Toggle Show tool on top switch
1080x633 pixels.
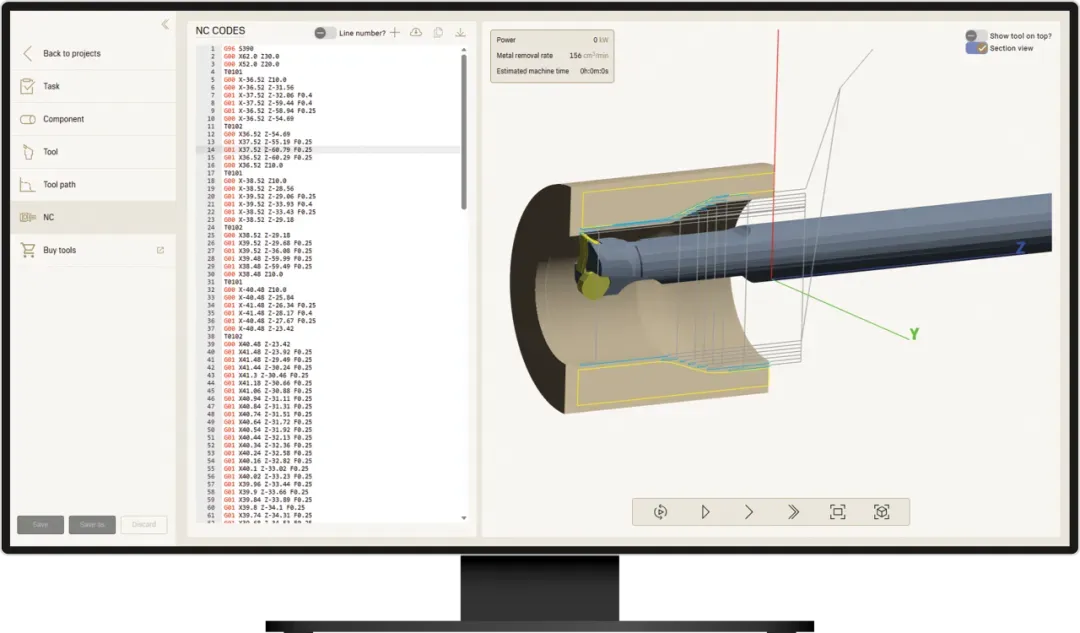coord(975,36)
